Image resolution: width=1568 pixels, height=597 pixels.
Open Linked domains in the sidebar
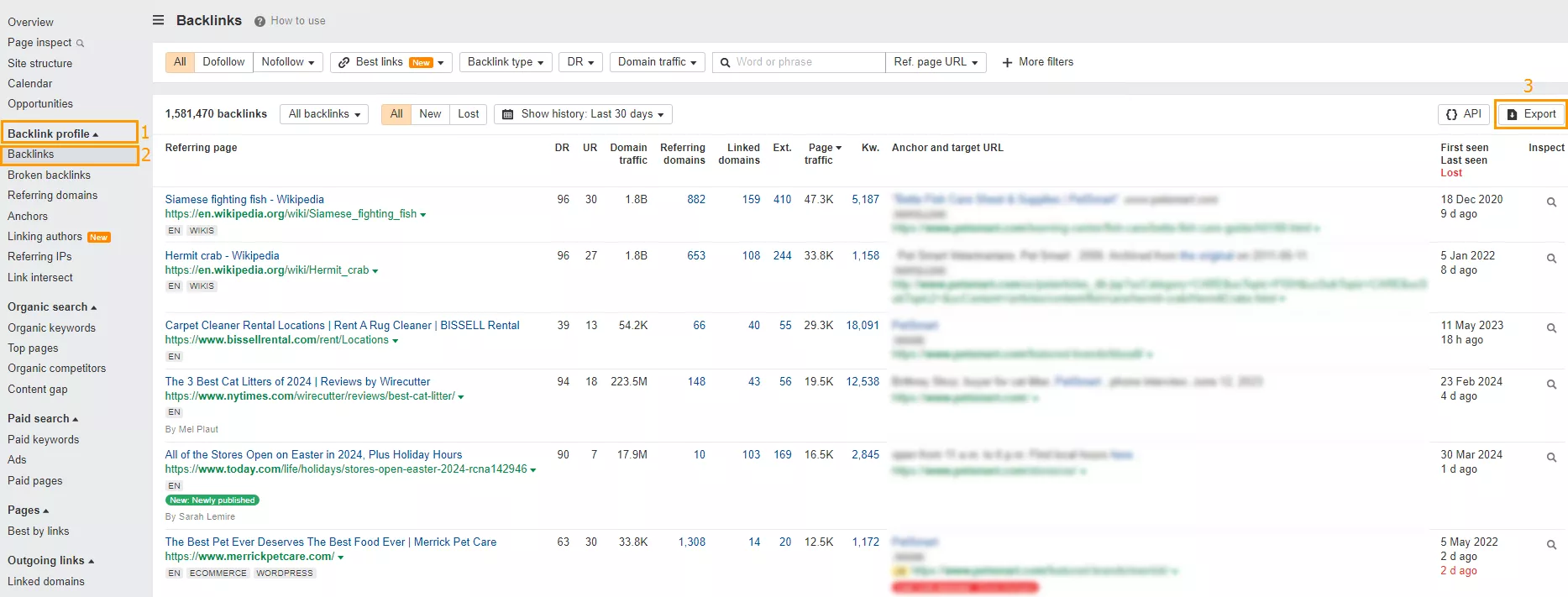(45, 582)
